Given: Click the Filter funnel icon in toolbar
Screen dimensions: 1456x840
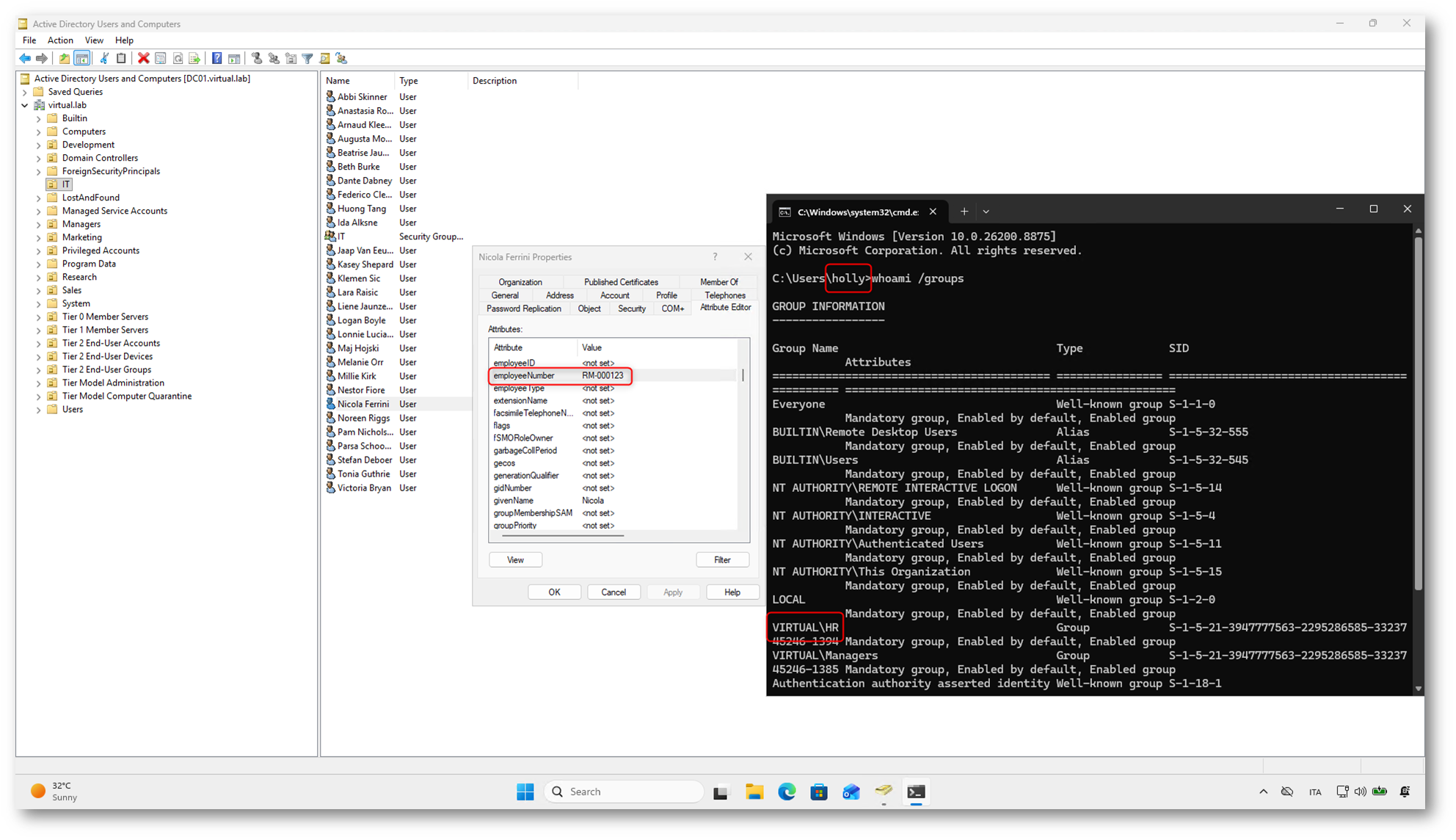Looking at the screenshot, I should click(307, 58).
